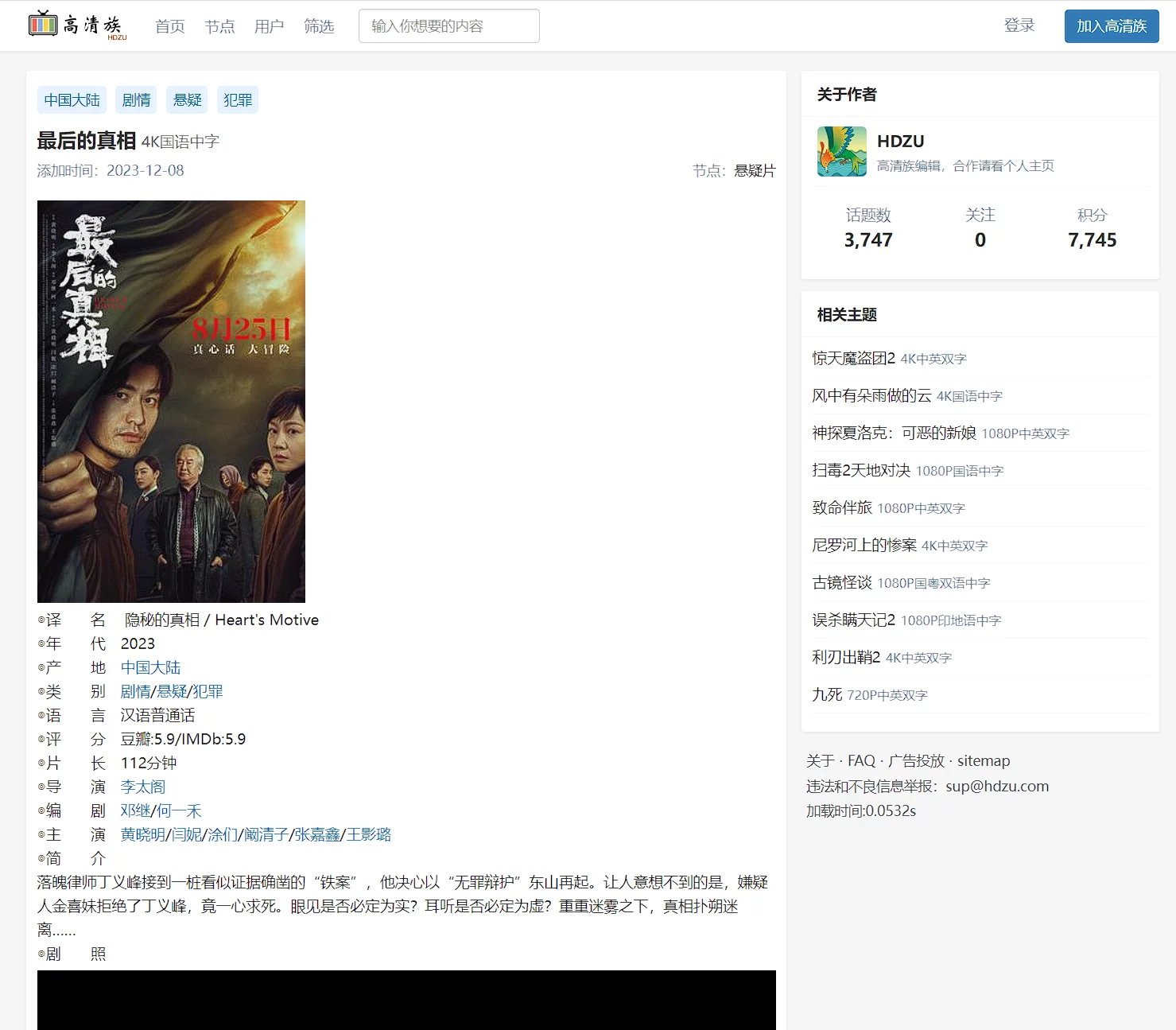
Task: Open the 最后的真相 movie poster image
Action: tap(171, 401)
